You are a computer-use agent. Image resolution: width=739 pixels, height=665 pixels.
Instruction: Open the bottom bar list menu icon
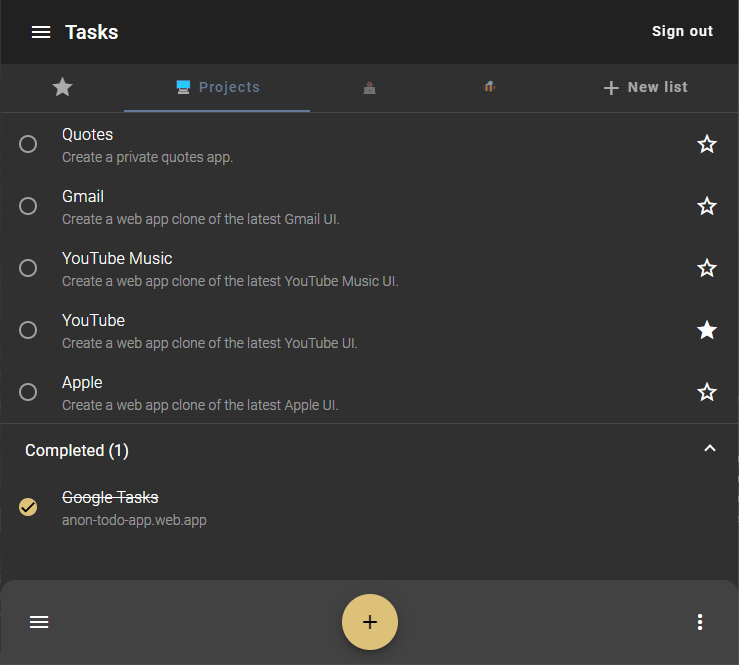(x=39, y=622)
